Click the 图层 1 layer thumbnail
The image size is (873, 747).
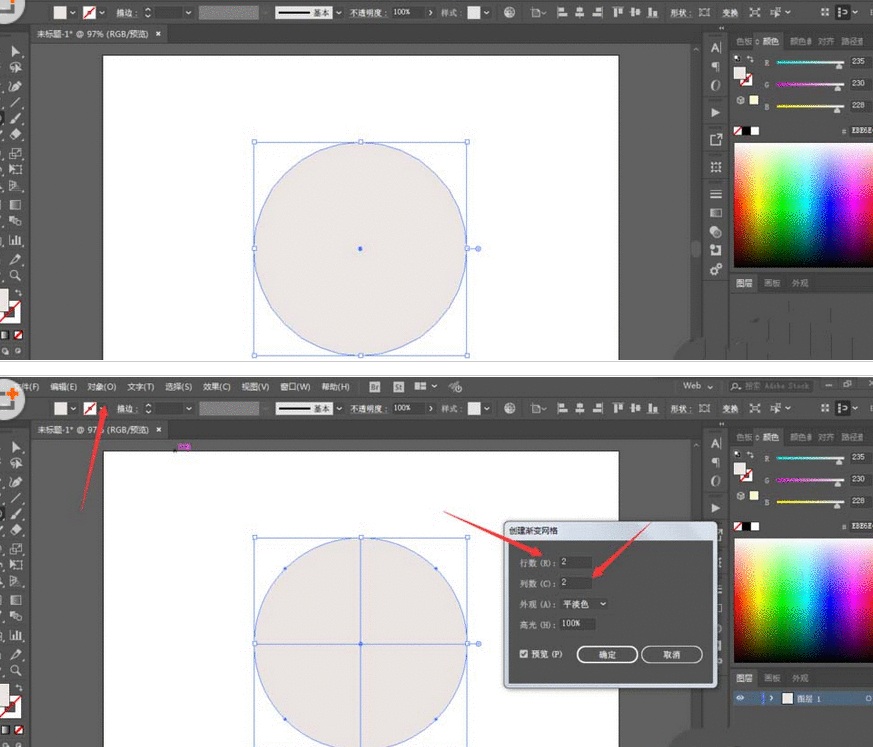pos(787,698)
